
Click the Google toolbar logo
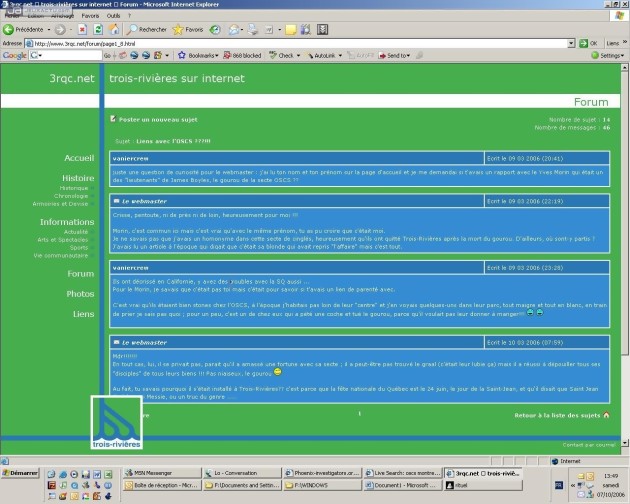coord(16,55)
